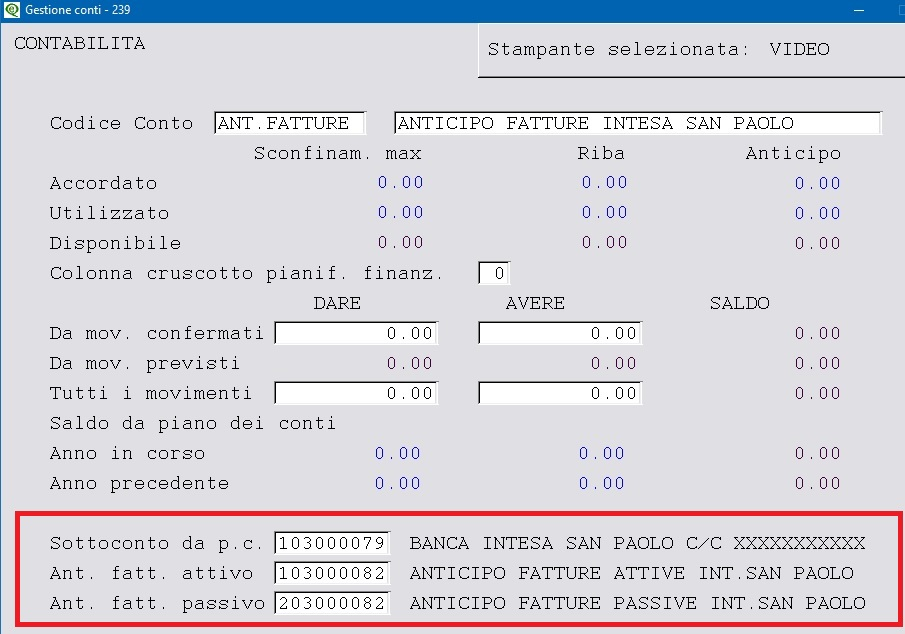Click the SALDO column header
The width and height of the screenshot is (905, 634).
tap(739, 304)
